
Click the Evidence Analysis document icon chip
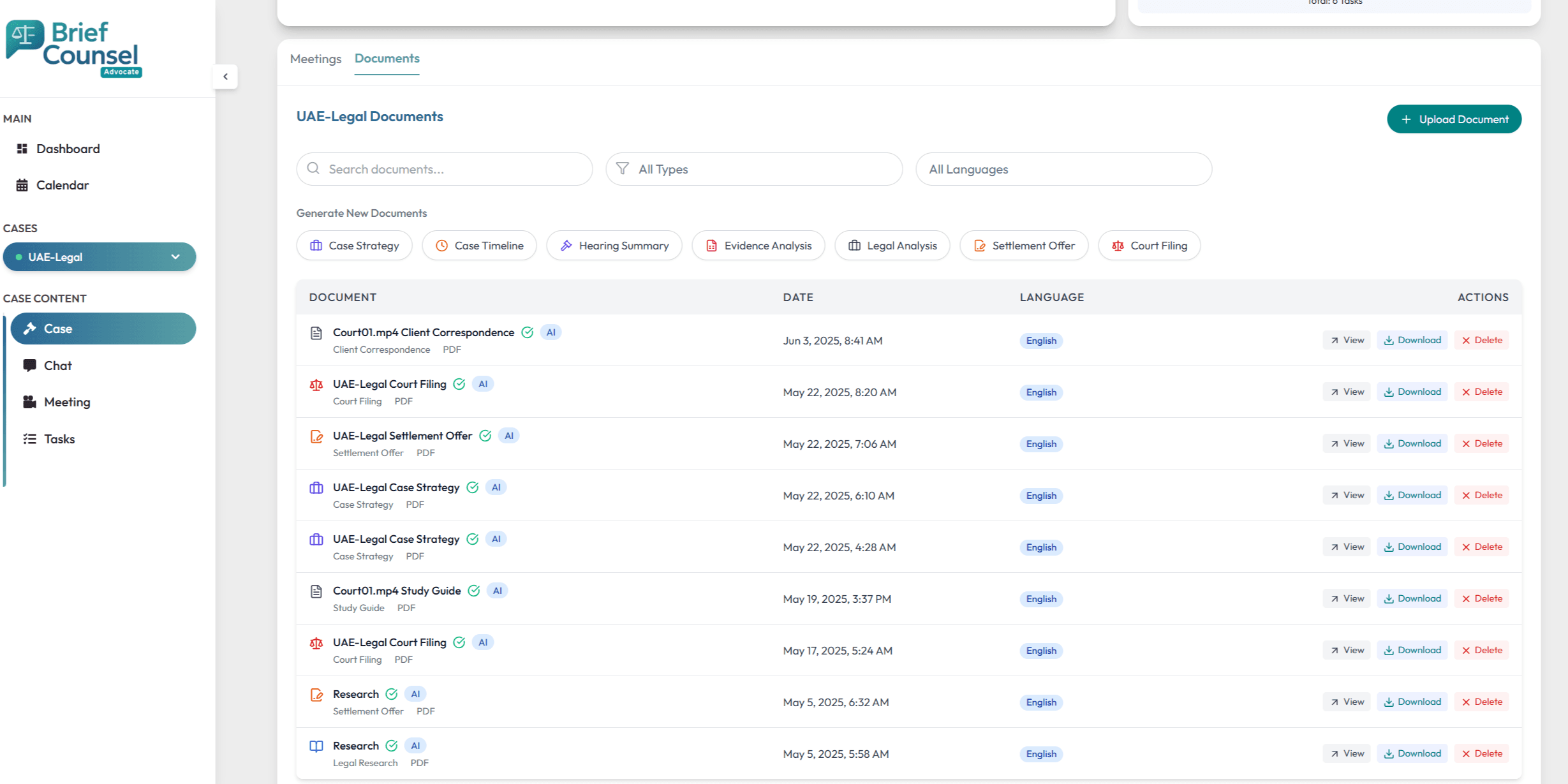711,246
